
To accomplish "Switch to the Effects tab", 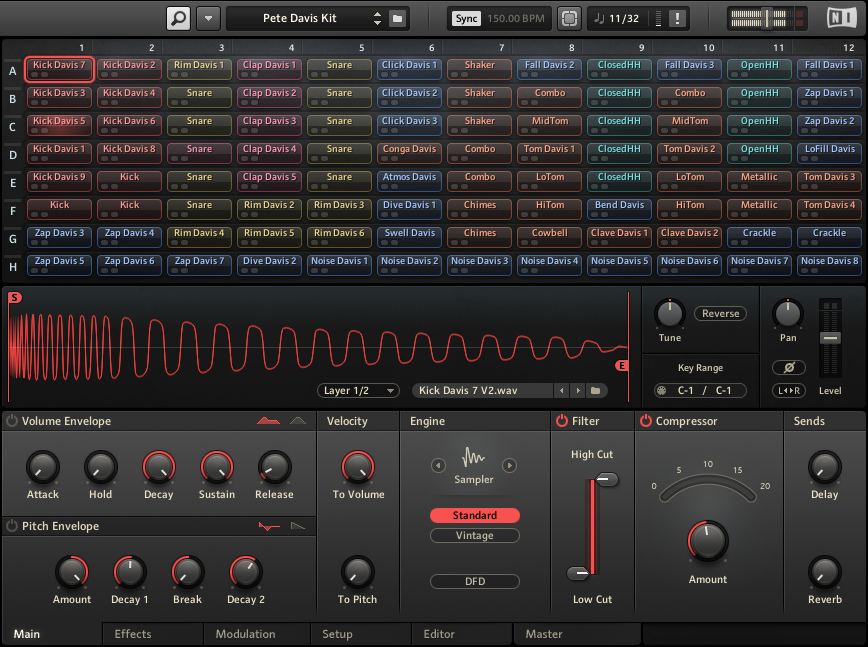I will (x=153, y=634).
